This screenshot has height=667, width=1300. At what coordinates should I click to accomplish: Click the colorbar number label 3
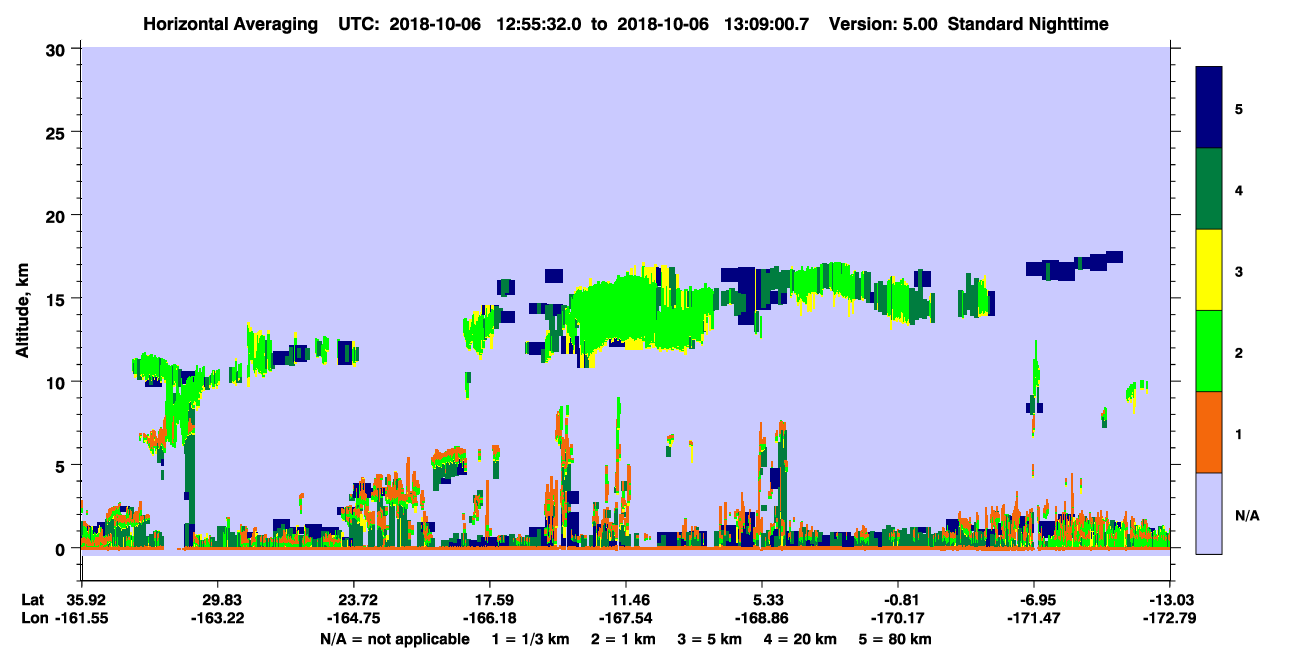1239,270
